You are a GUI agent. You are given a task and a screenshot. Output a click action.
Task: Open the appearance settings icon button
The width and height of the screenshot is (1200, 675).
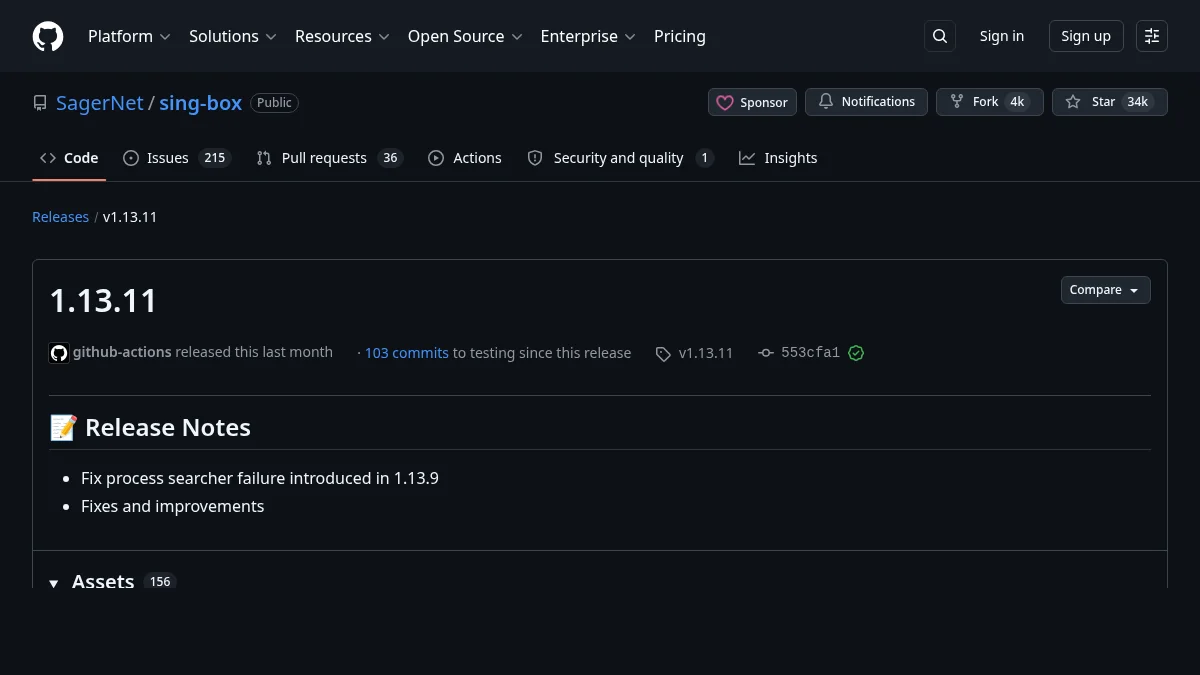pos(1152,36)
